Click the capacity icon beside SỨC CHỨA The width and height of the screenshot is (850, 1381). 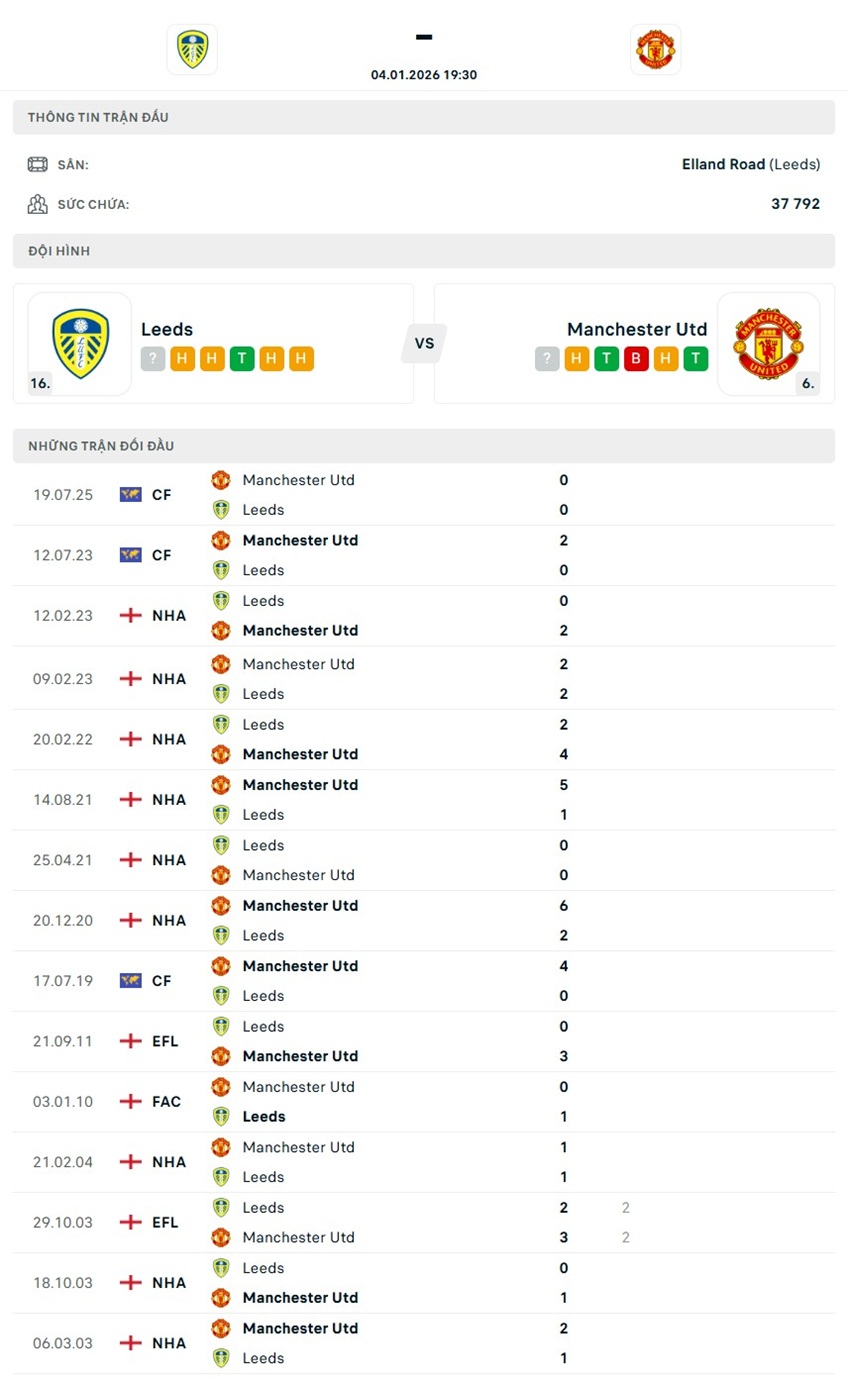[x=37, y=203]
